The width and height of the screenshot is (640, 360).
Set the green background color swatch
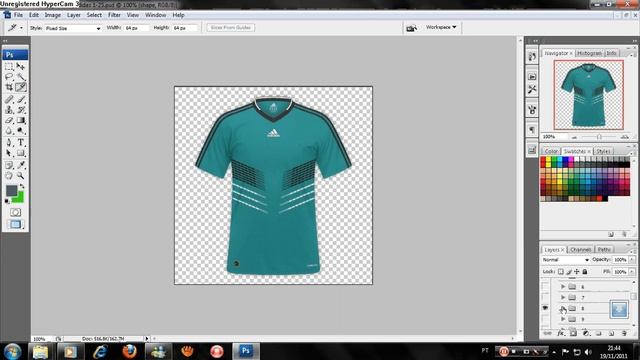[19, 198]
